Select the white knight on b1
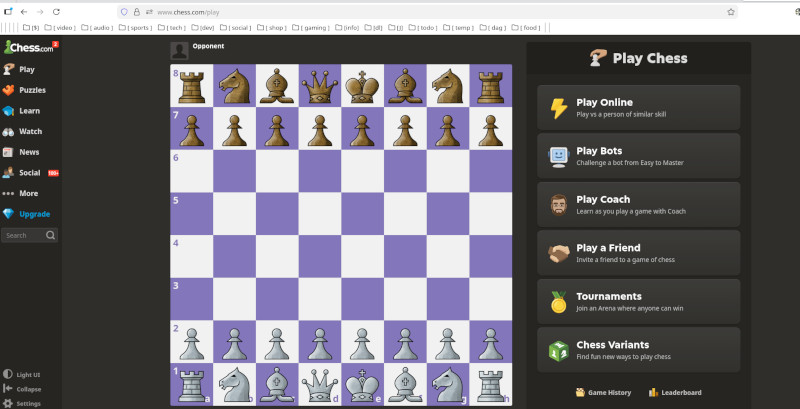The width and height of the screenshot is (800, 409). [234, 384]
